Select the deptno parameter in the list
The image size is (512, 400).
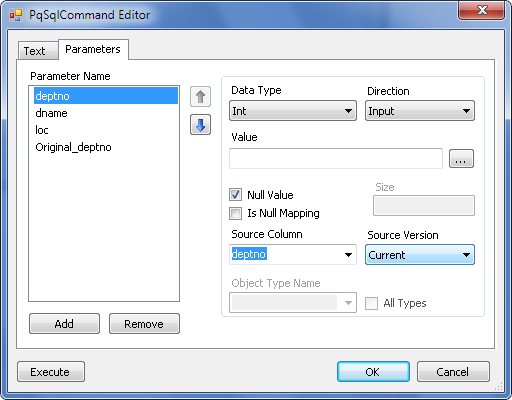point(106,96)
